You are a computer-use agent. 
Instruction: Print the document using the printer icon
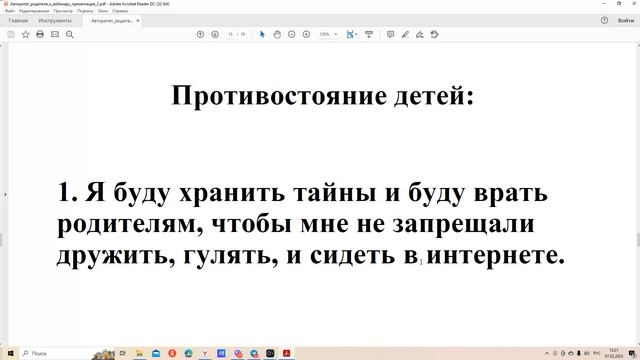click(x=40, y=35)
